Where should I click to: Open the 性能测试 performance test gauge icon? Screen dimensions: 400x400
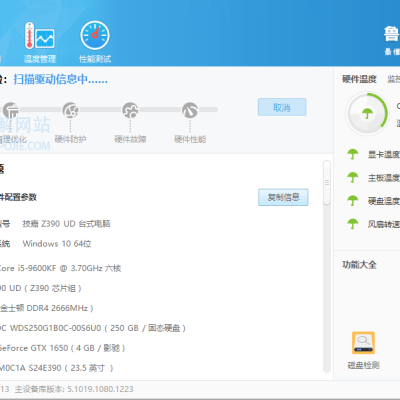(x=95, y=35)
